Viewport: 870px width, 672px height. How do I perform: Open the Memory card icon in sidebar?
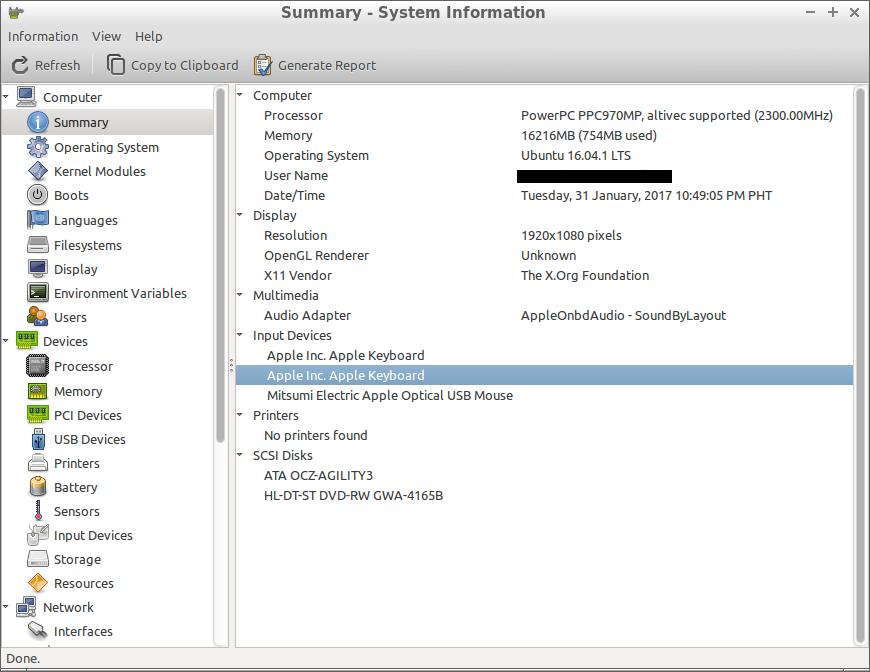tap(38, 391)
